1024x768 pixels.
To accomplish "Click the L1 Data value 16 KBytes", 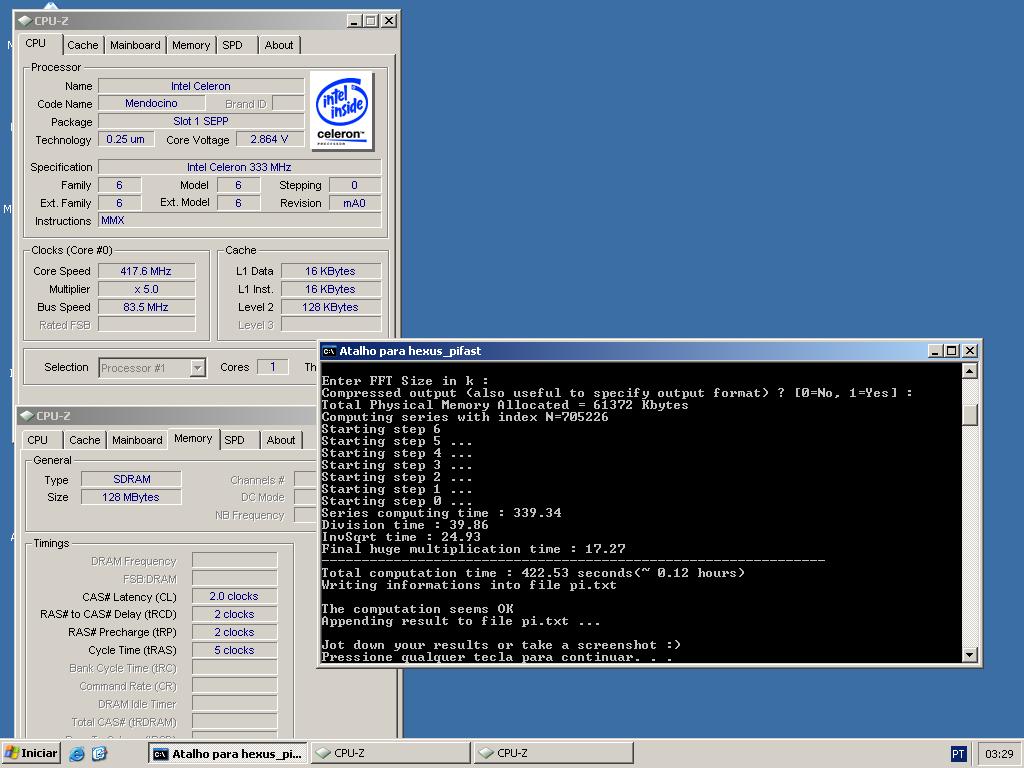I will [330, 271].
